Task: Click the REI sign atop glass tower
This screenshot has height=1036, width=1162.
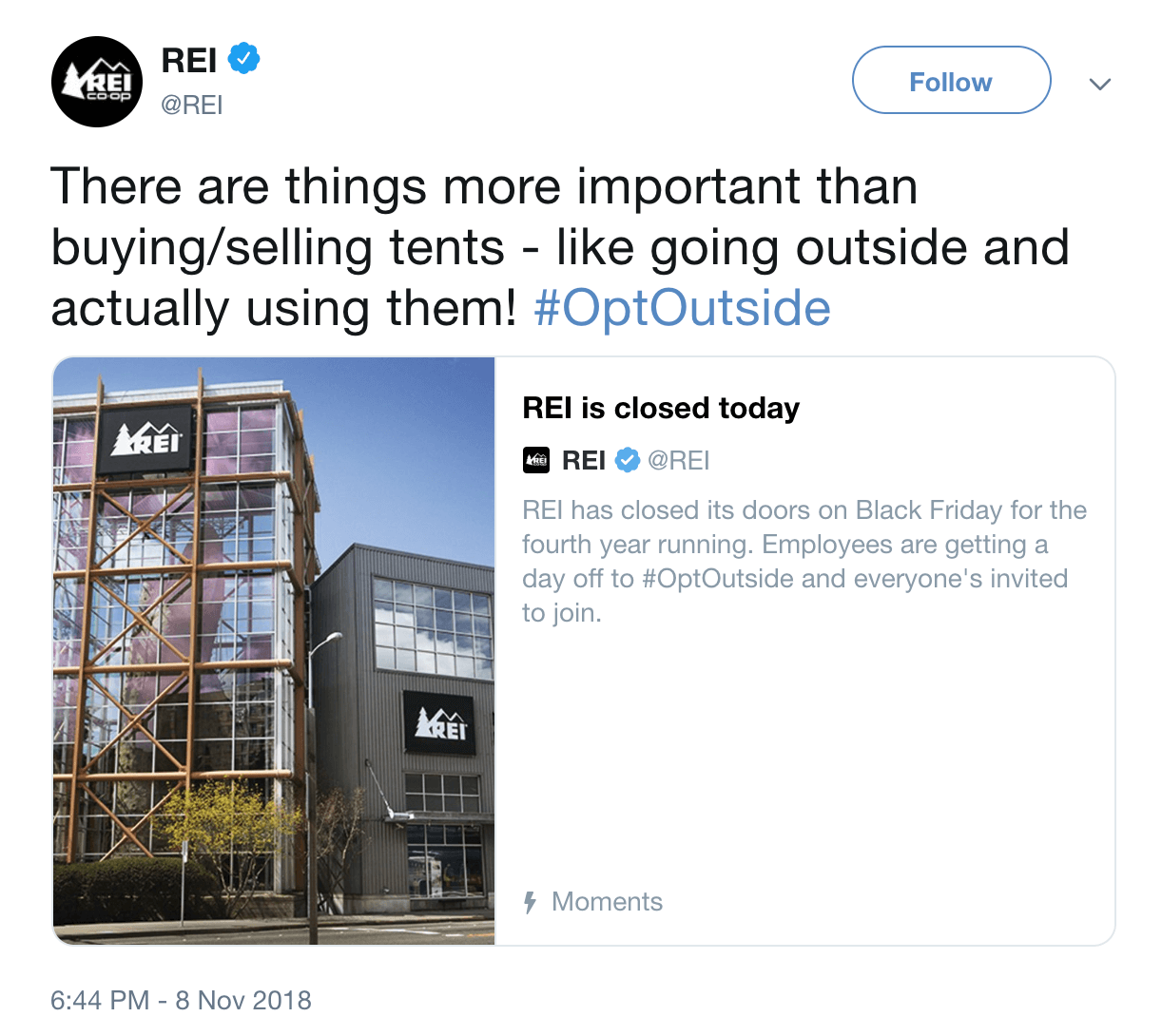Action: coord(146,442)
